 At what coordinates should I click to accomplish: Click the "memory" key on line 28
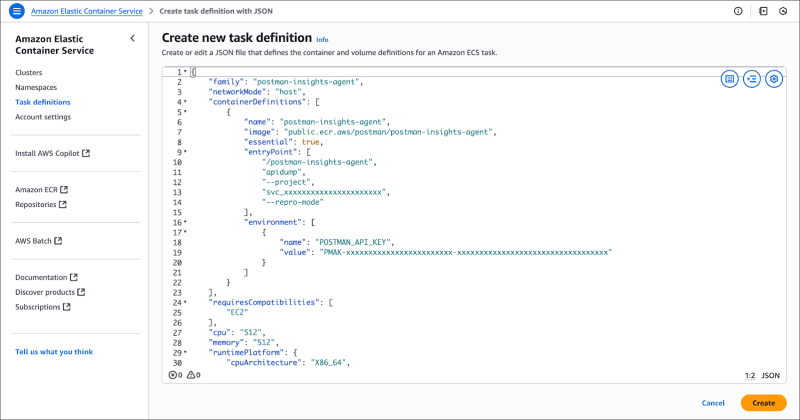[x=226, y=342]
